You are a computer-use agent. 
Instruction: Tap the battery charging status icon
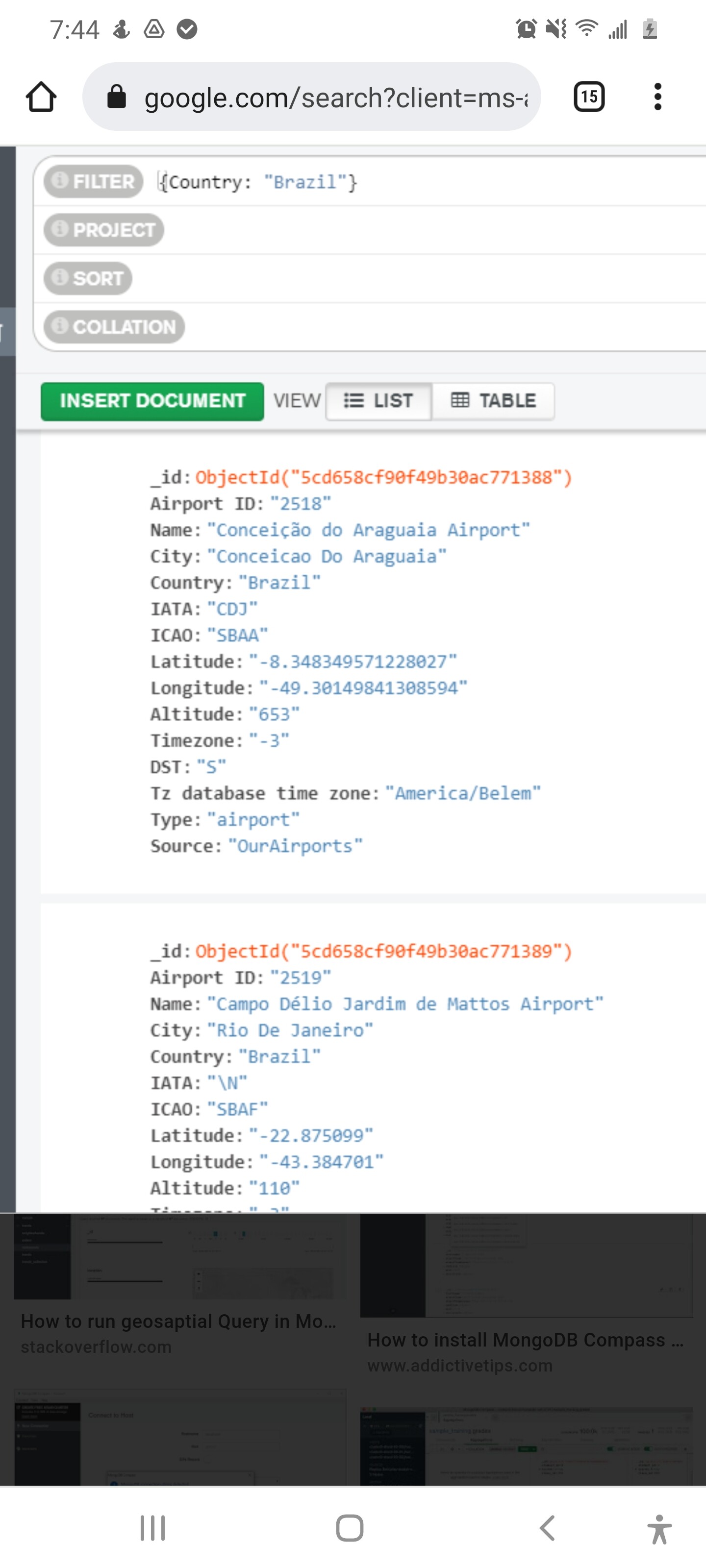point(650,28)
